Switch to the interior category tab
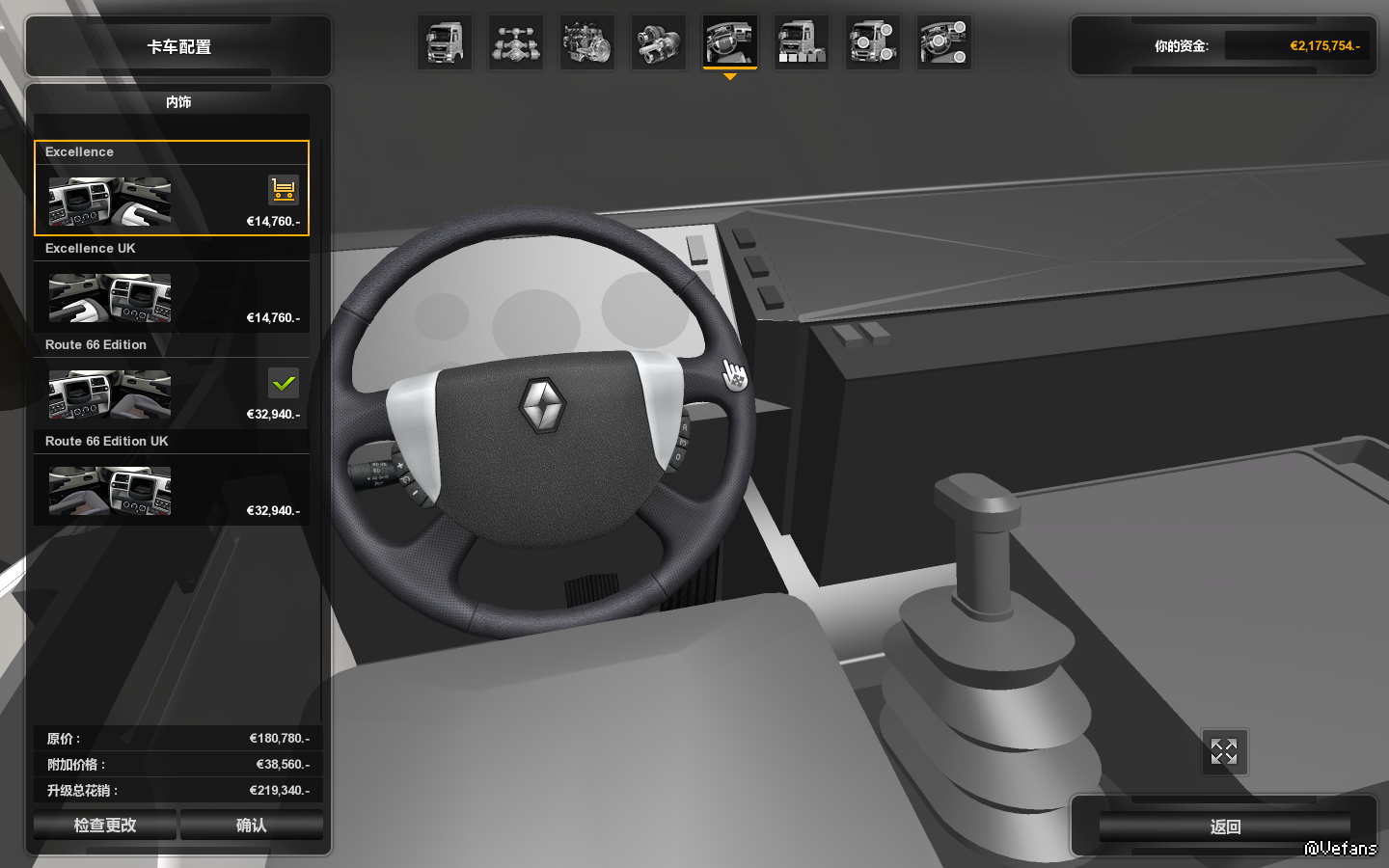Viewport: 1389px width, 868px height. [x=729, y=43]
